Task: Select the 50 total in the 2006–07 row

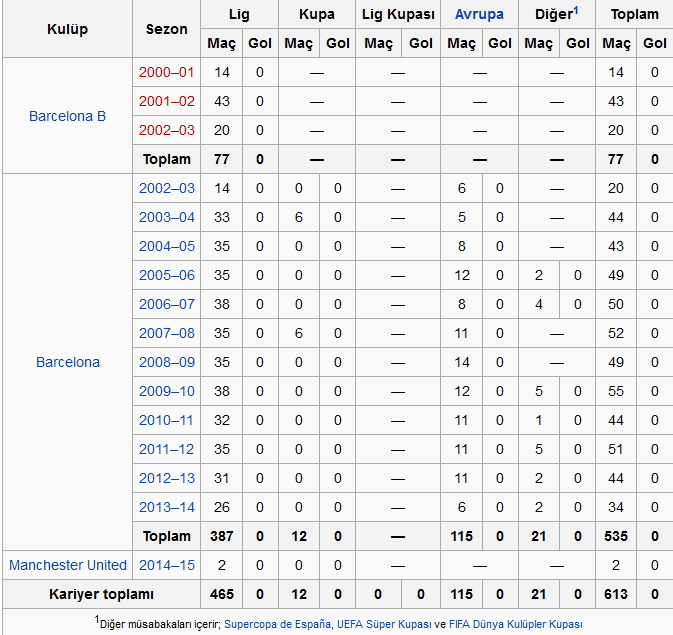Action: pos(616,304)
